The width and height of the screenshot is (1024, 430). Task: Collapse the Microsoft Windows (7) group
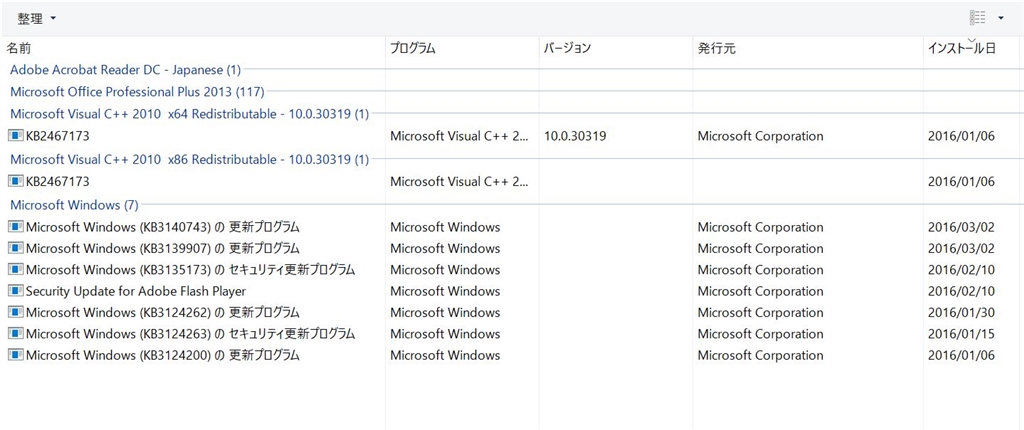(x=74, y=205)
